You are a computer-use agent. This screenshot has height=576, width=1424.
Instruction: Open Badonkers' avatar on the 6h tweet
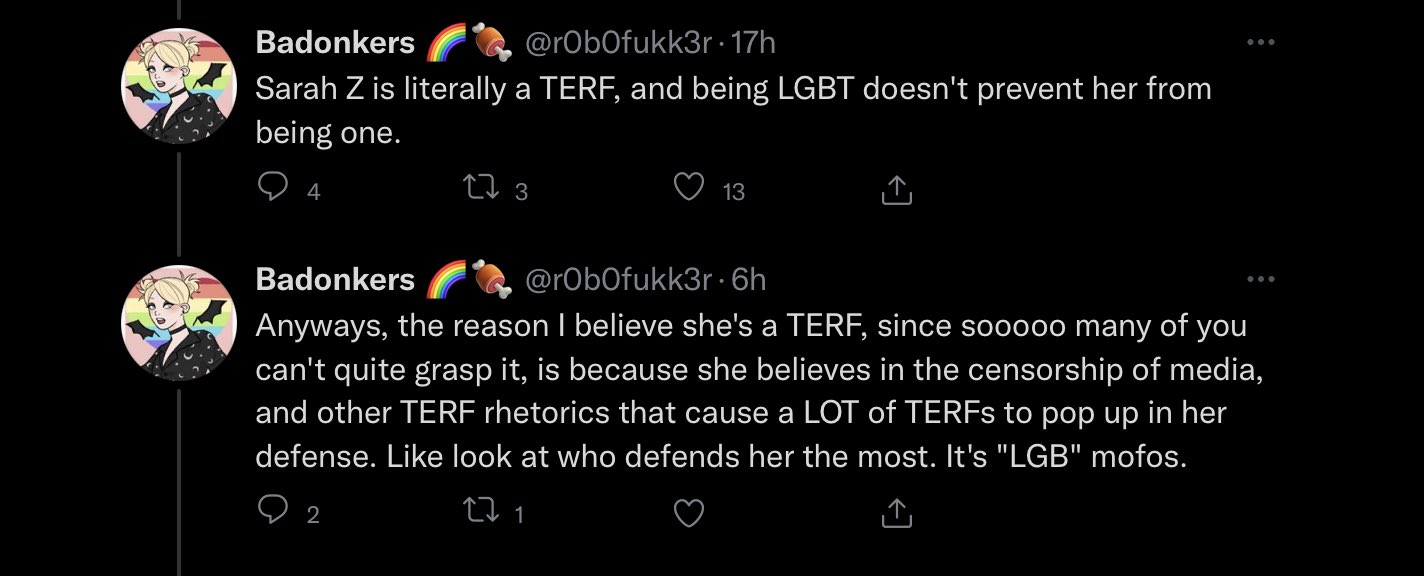(179, 323)
